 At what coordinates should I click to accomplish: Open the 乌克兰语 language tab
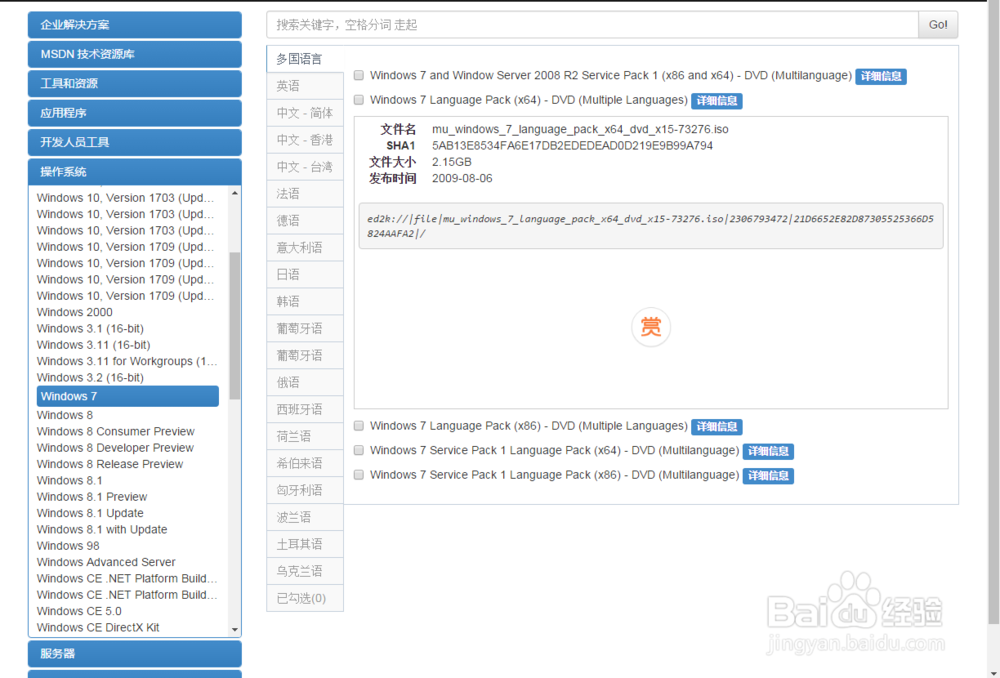[305, 571]
